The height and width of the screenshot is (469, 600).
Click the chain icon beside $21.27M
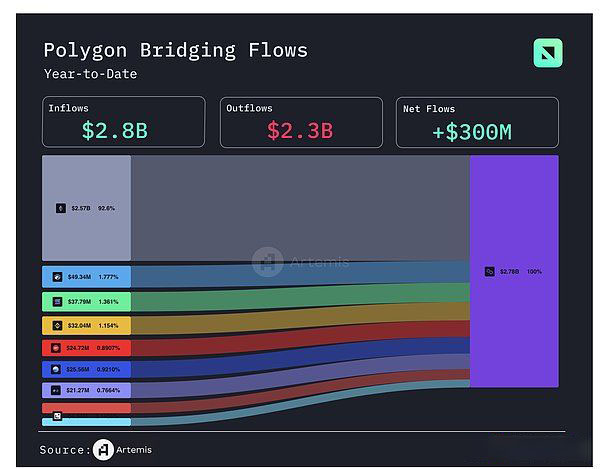coord(58,391)
